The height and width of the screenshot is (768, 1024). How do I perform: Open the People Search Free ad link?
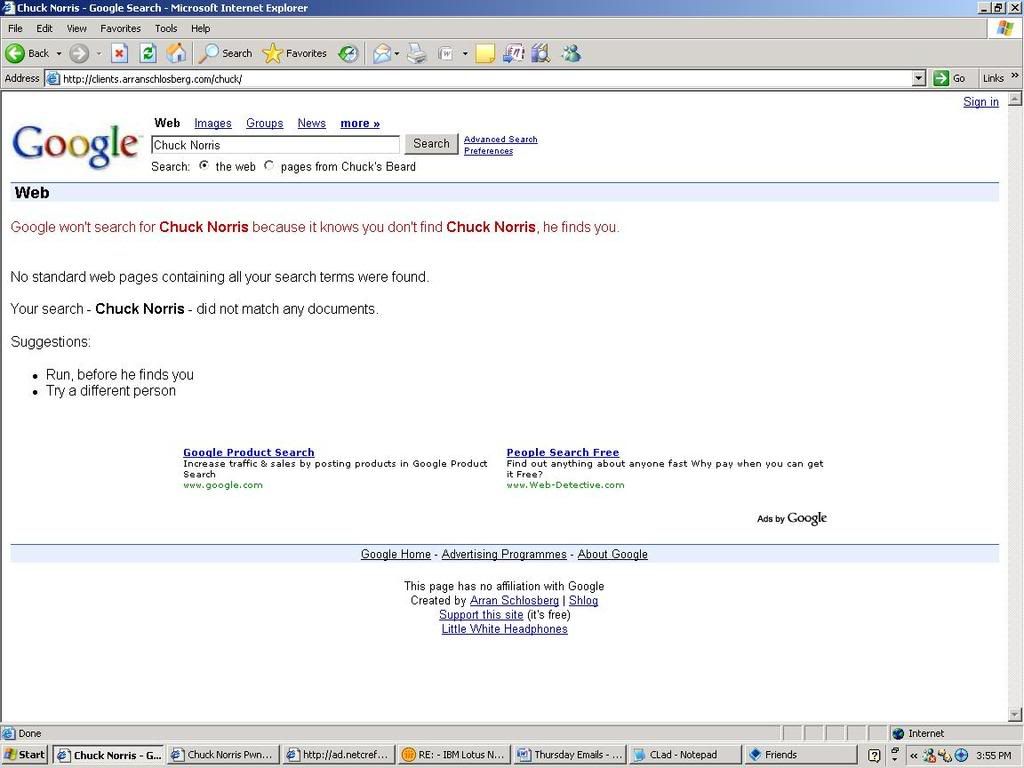pyautogui.click(x=563, y=453)
